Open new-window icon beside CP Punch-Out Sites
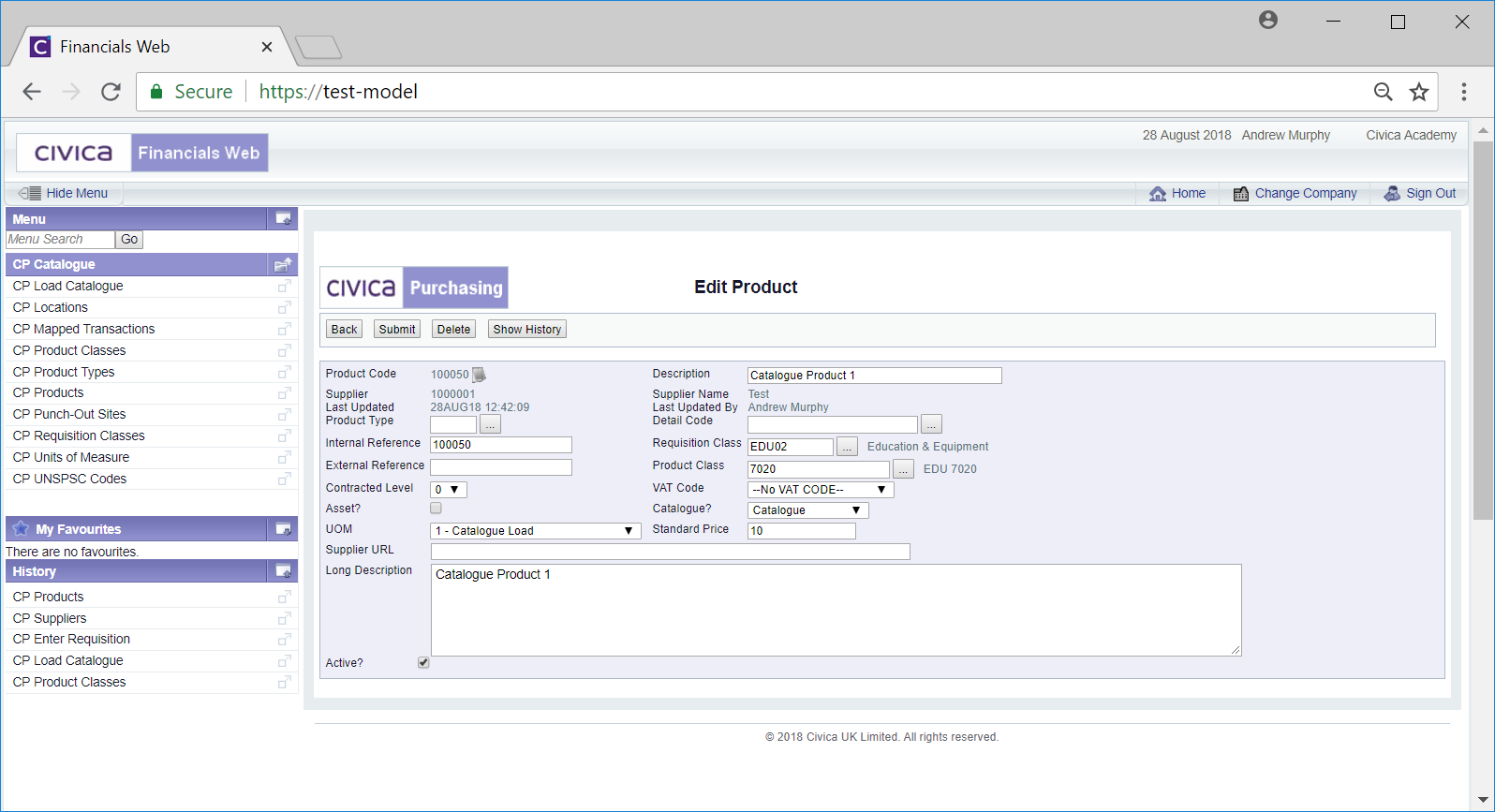Viewport: 1495px width, 812px height. (285, 414)
